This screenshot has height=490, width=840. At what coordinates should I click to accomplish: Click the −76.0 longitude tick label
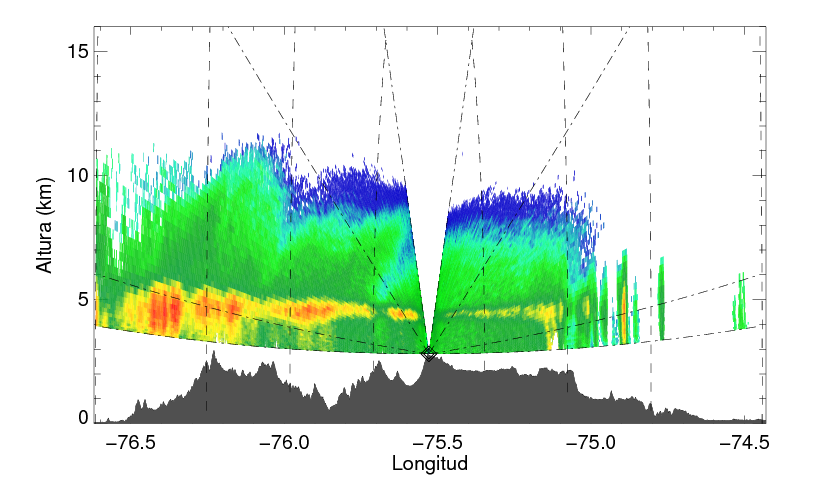[x=284, y=443]
